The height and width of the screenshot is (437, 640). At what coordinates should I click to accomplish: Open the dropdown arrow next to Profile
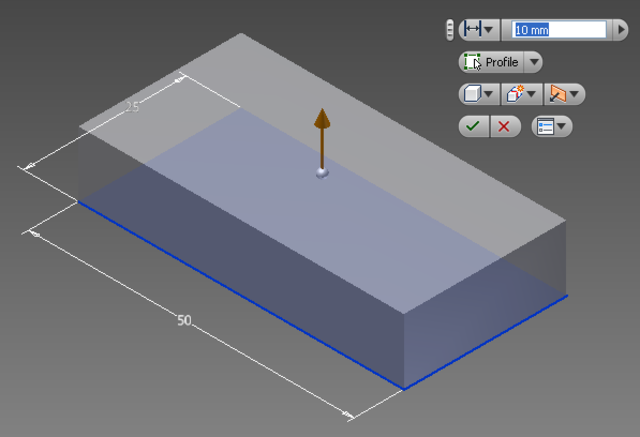pyautogui.click(x=533, y=62)
